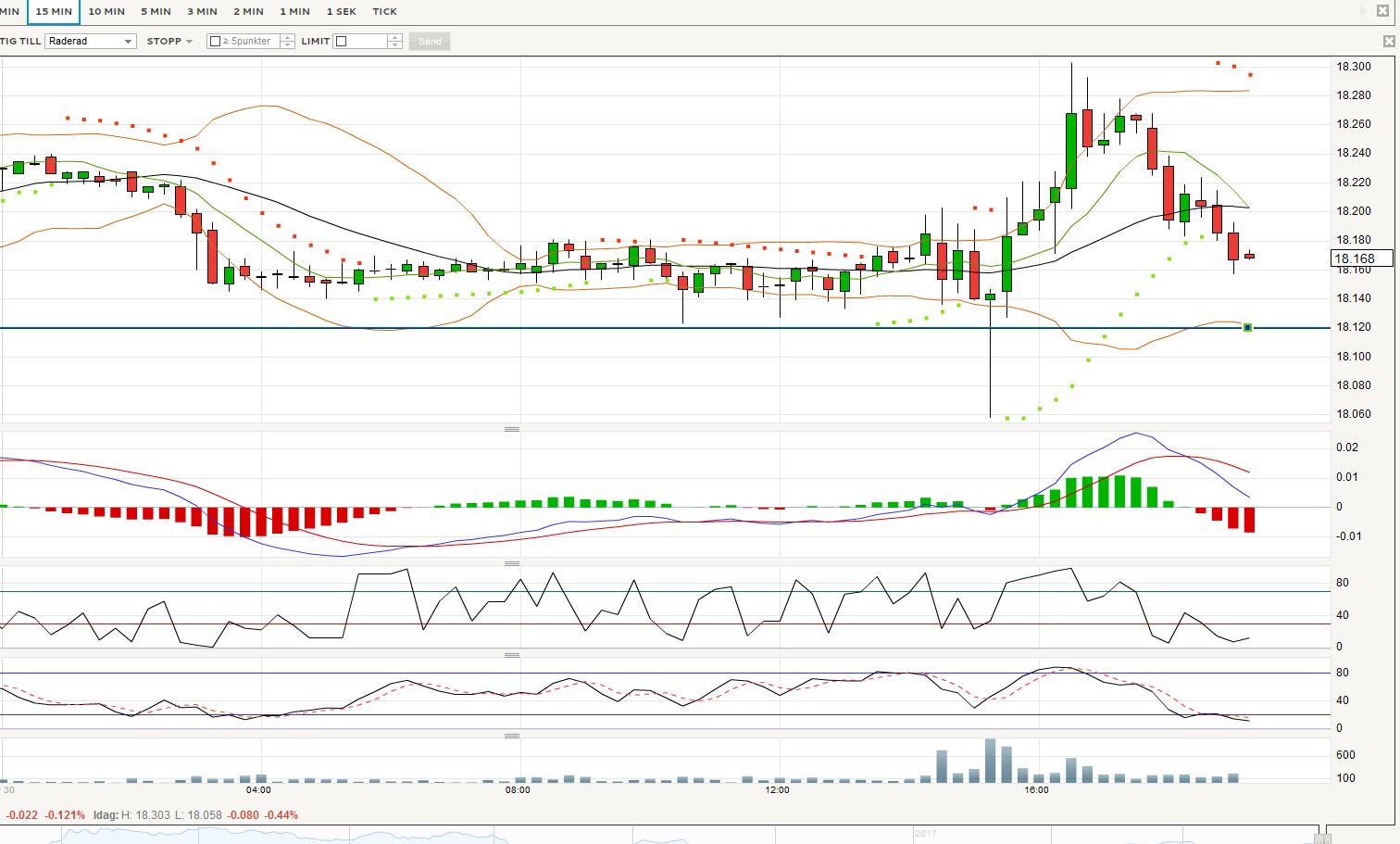Screen dimensions: 1400x844
Task: Tick the ≥ 5 punkter checkbox
Action: pyautogui.click(x=216, y=42)
